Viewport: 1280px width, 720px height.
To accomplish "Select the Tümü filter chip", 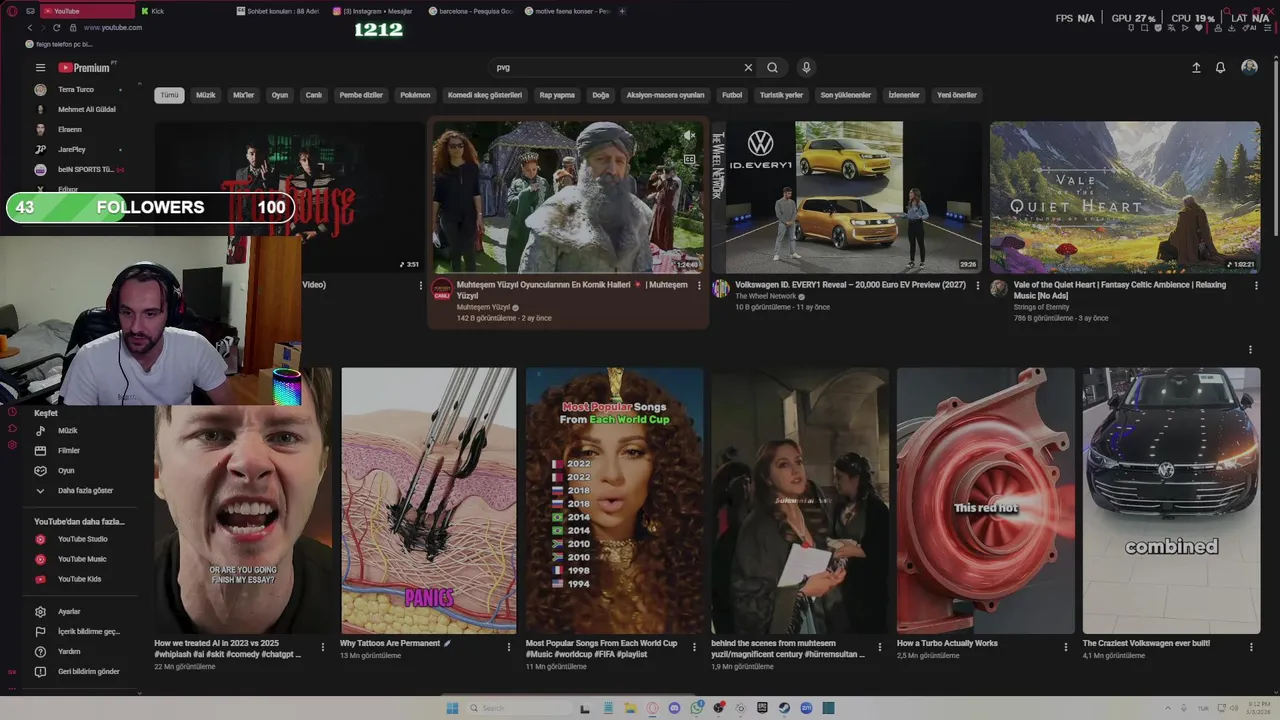I will point(169,95).
